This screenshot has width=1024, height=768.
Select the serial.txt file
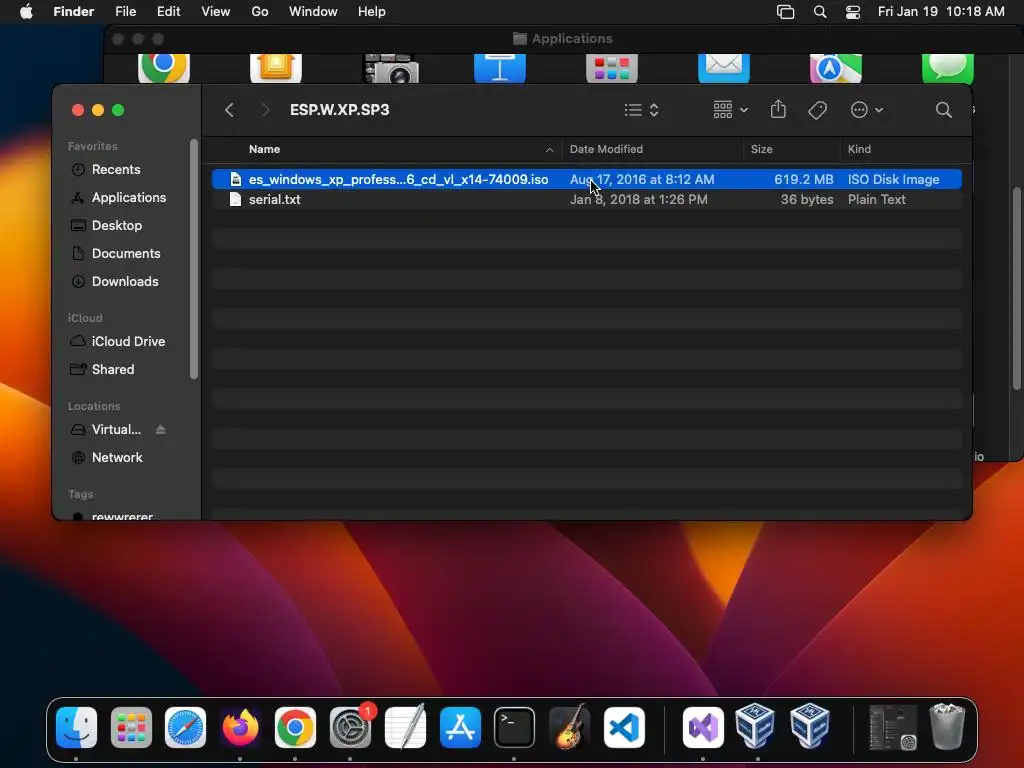point(586,199)
